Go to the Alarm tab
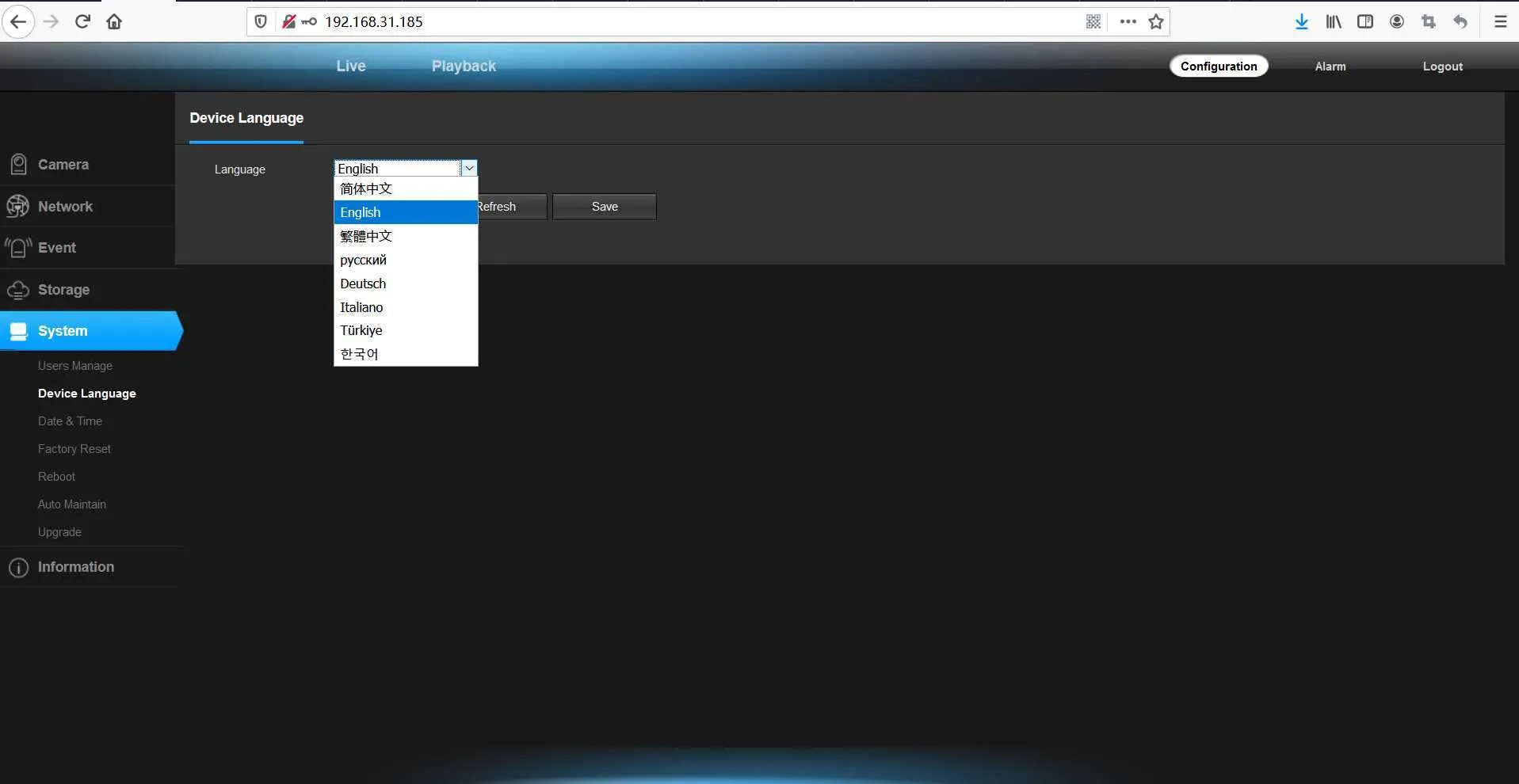The height and width of the screenshot is (784, 1519). (x=1330, y=67)
